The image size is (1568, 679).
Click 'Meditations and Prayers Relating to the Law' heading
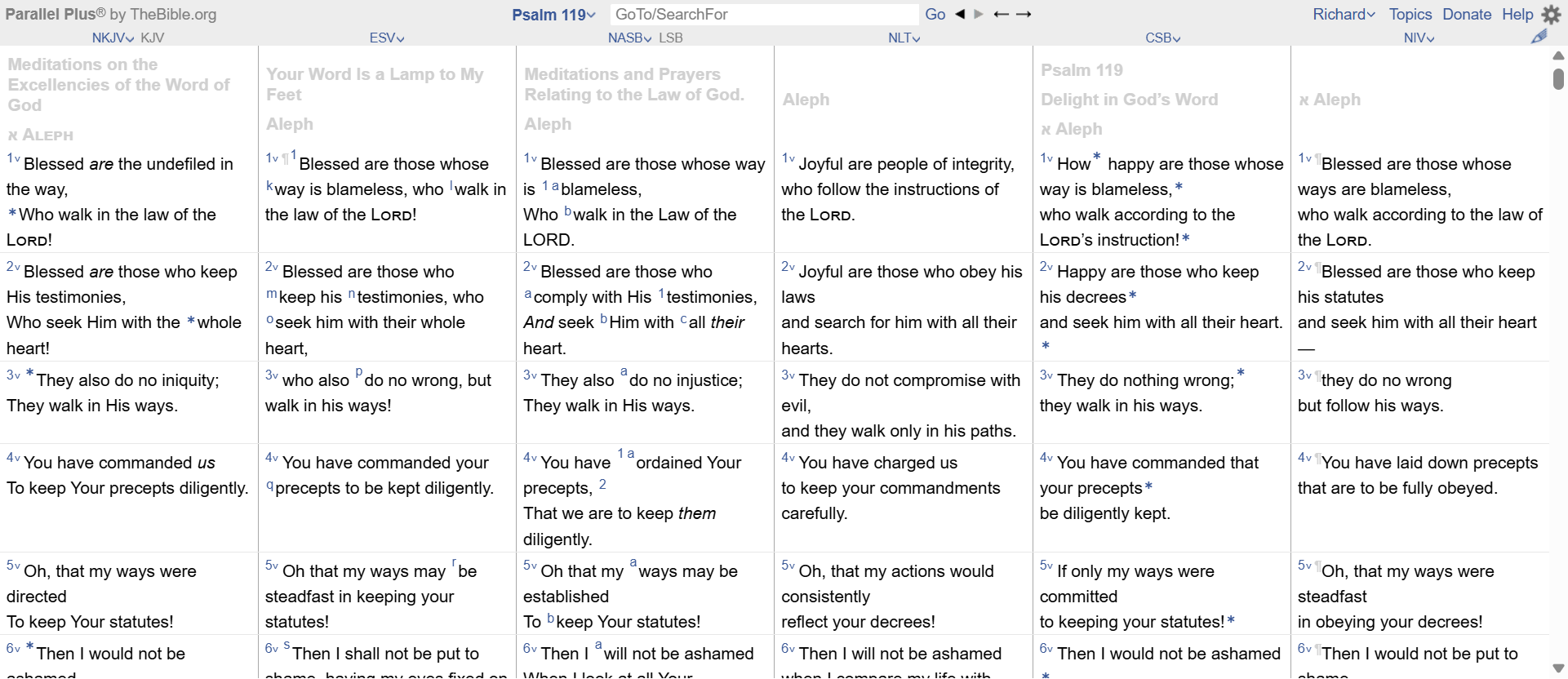[x=634, y=84]
